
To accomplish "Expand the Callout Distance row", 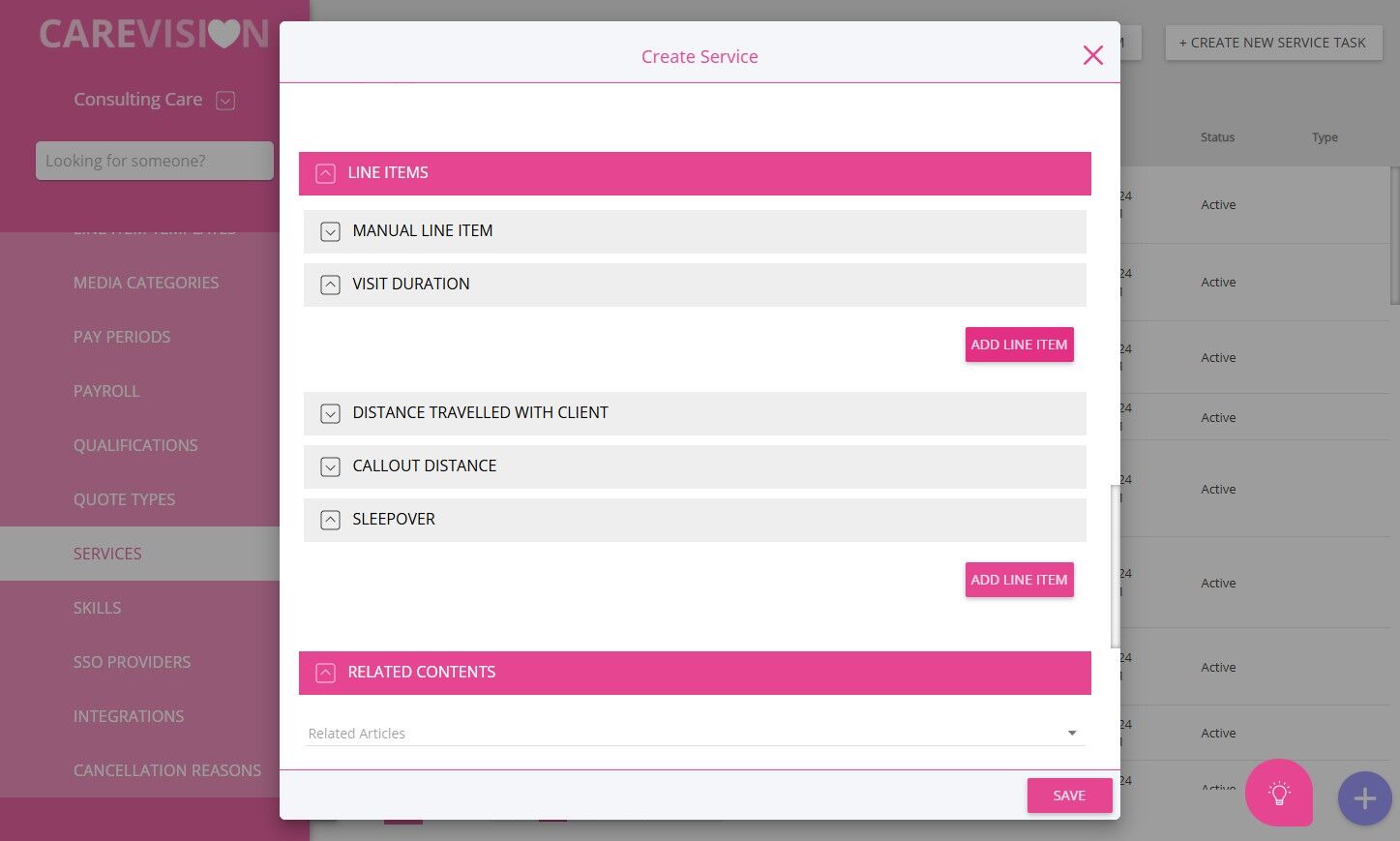I will (330, 466).
